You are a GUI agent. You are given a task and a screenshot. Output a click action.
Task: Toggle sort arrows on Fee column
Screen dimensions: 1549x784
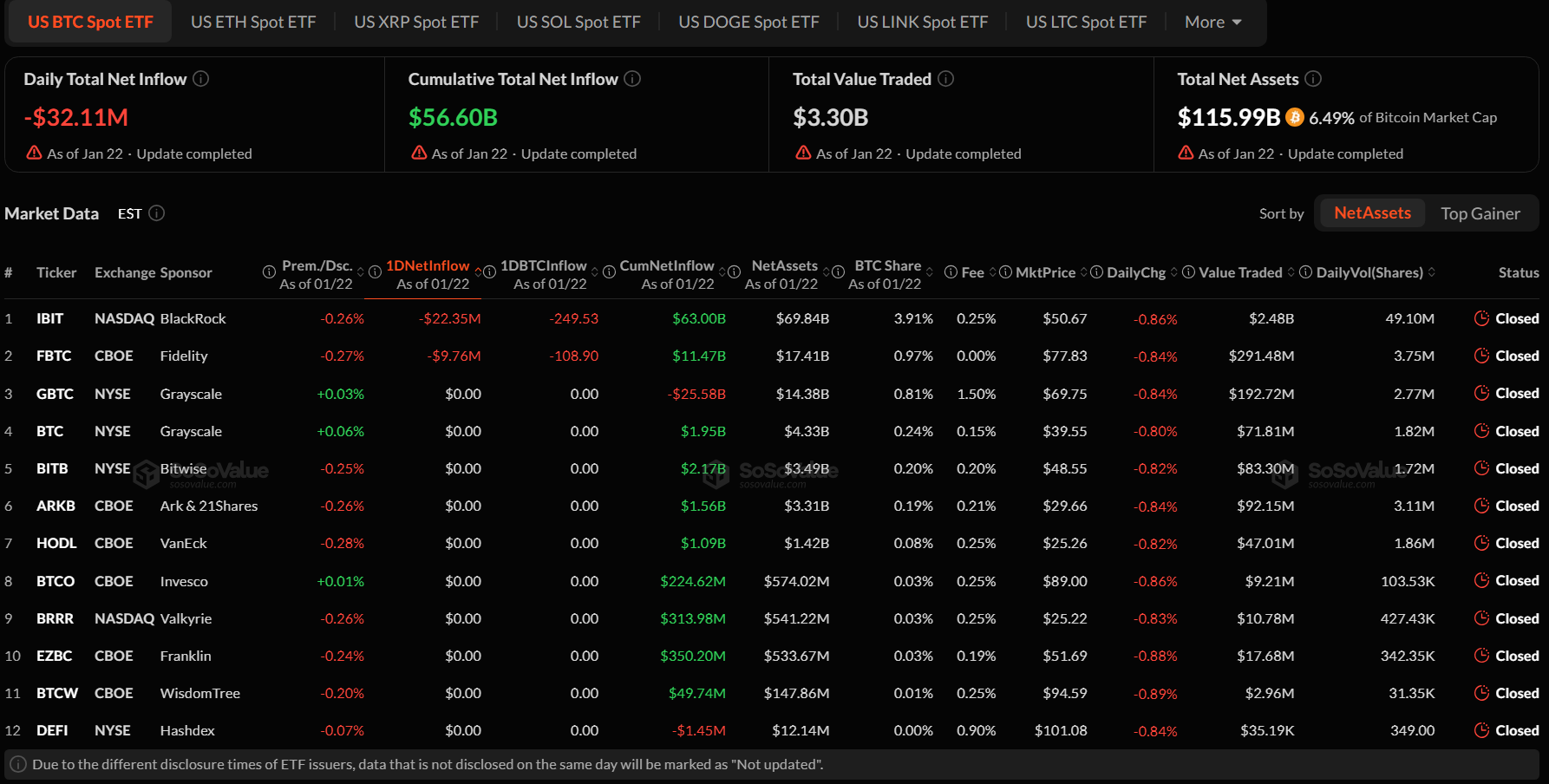click(993, 272)
